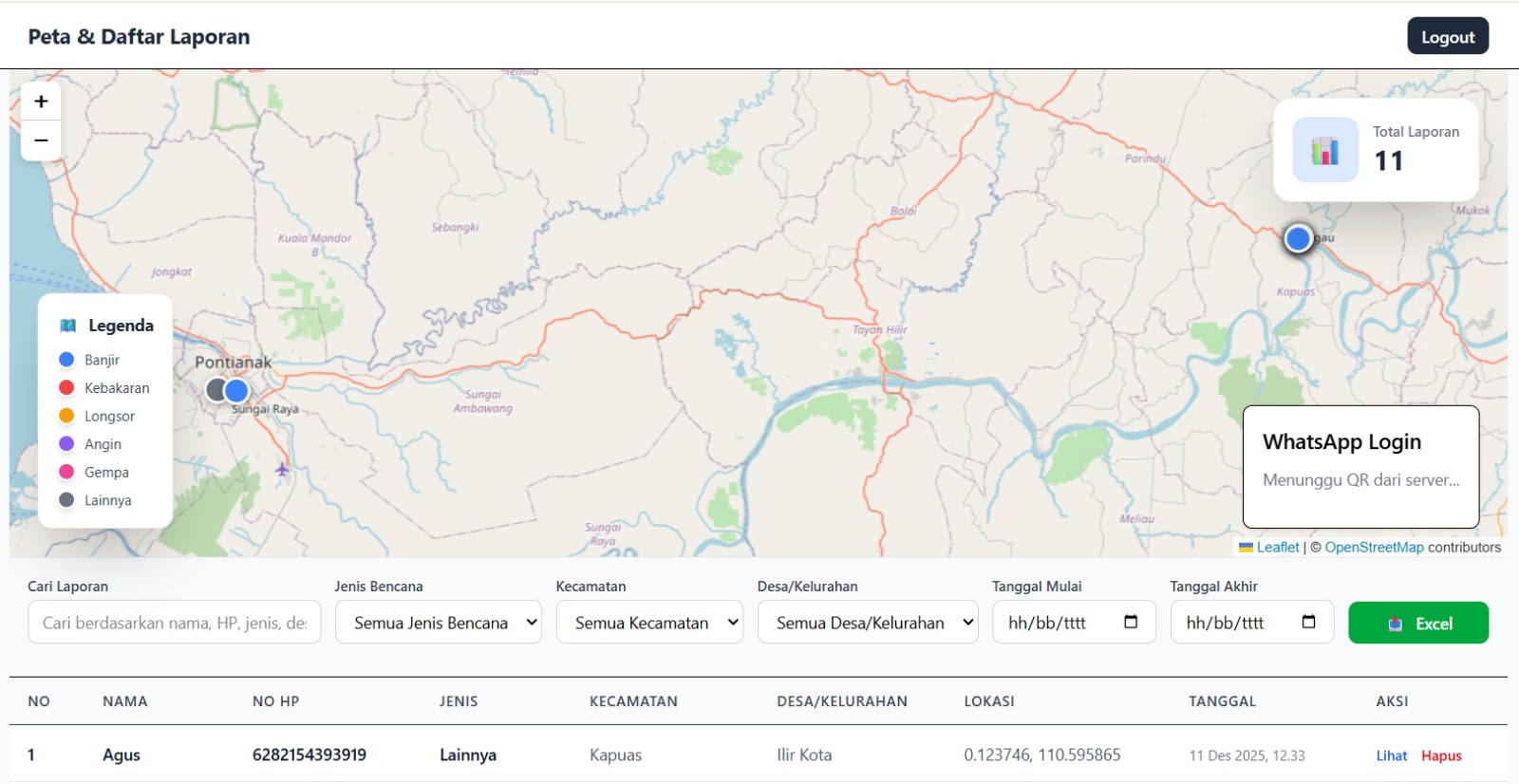Screen dimensions: 1519x784
Task: Open calendar picker in Tanggal Akhir
Action: pos(1308,623)
